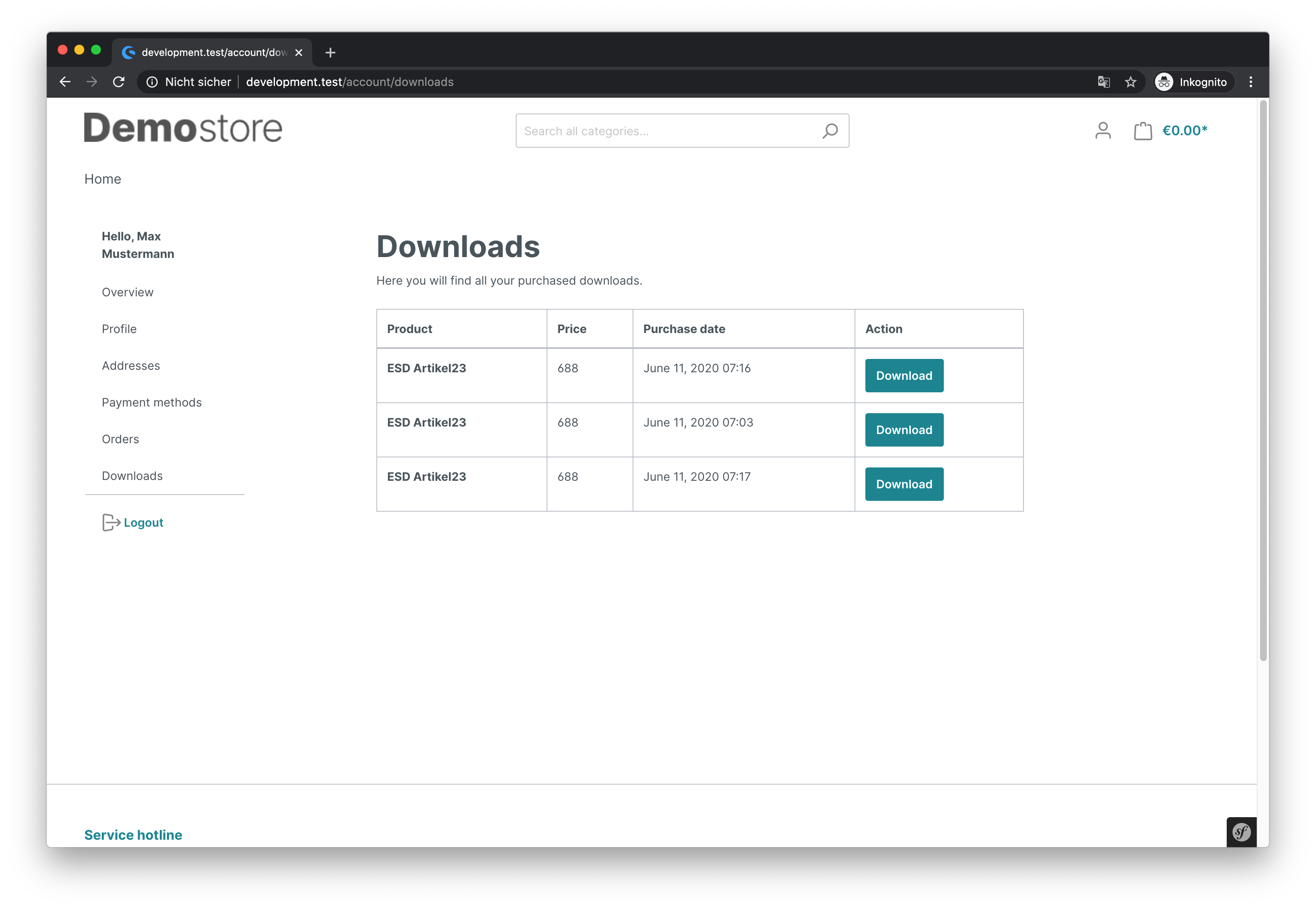This screenshot has height=909, width=1316.
Task: Open a new tab with the plus icon
Action: 330,53
